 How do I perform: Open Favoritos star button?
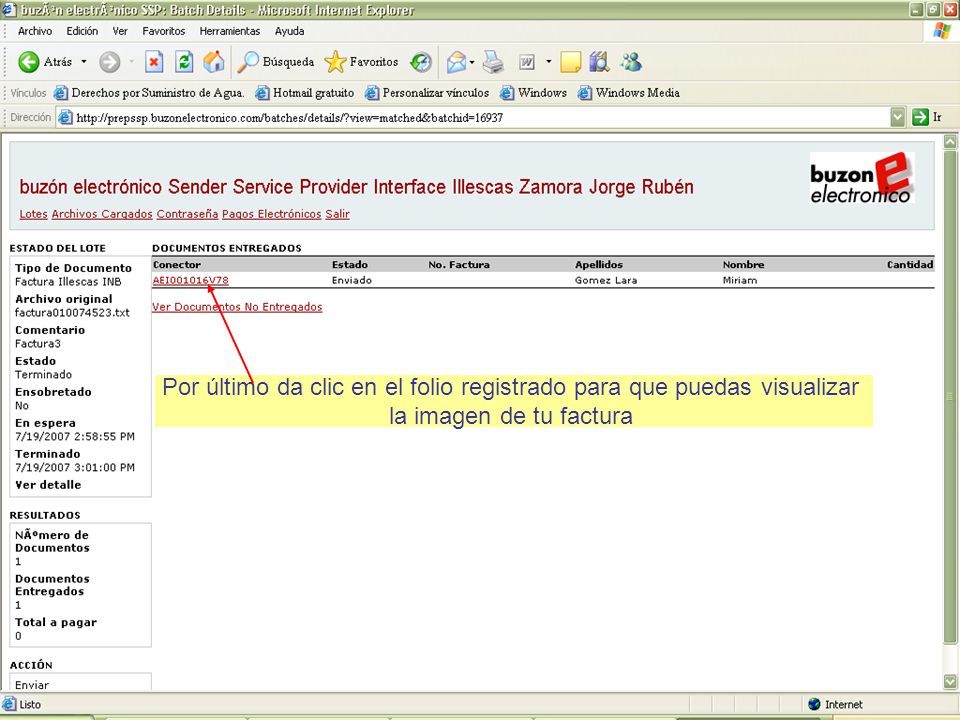pos(335,62)
